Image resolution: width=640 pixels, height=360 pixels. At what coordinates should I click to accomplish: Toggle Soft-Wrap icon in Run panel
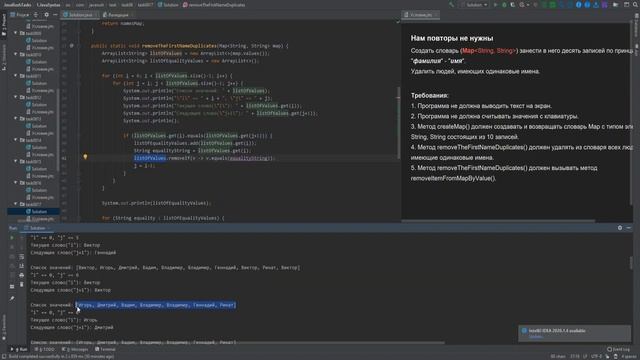point(22,257)
